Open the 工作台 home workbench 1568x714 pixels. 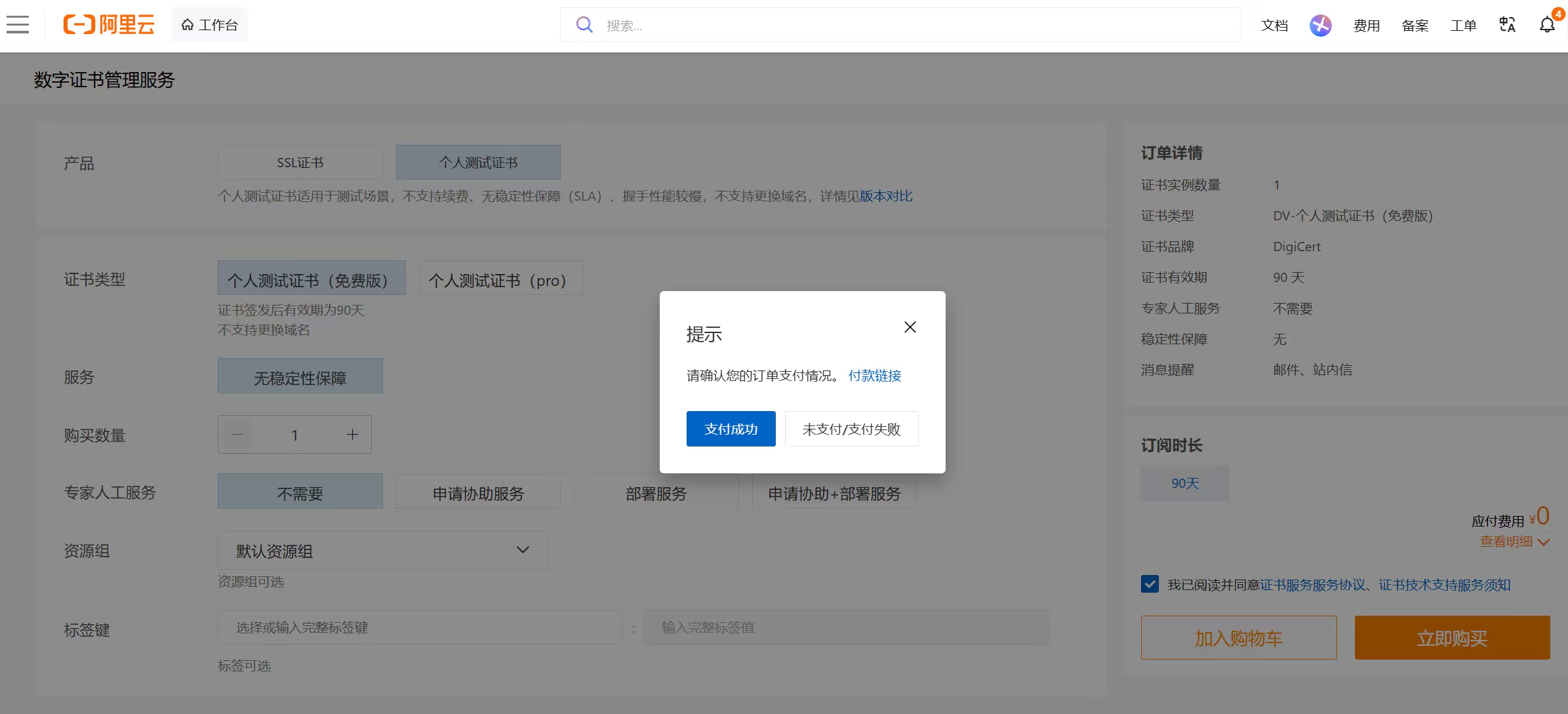pyautogui.click(x=210, y=25)
